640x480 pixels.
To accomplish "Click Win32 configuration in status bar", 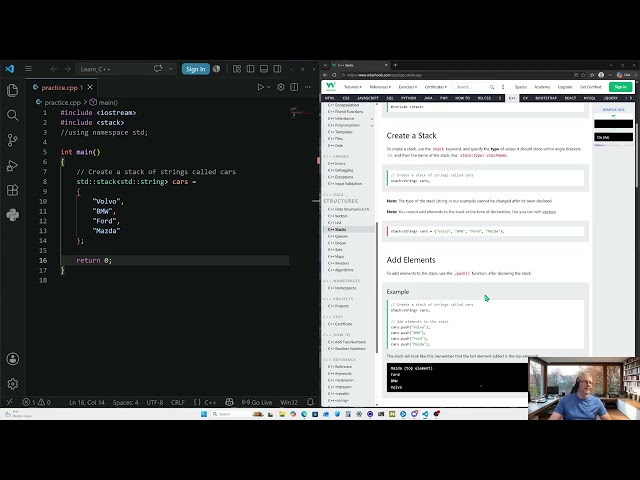I will coord(289,402).
